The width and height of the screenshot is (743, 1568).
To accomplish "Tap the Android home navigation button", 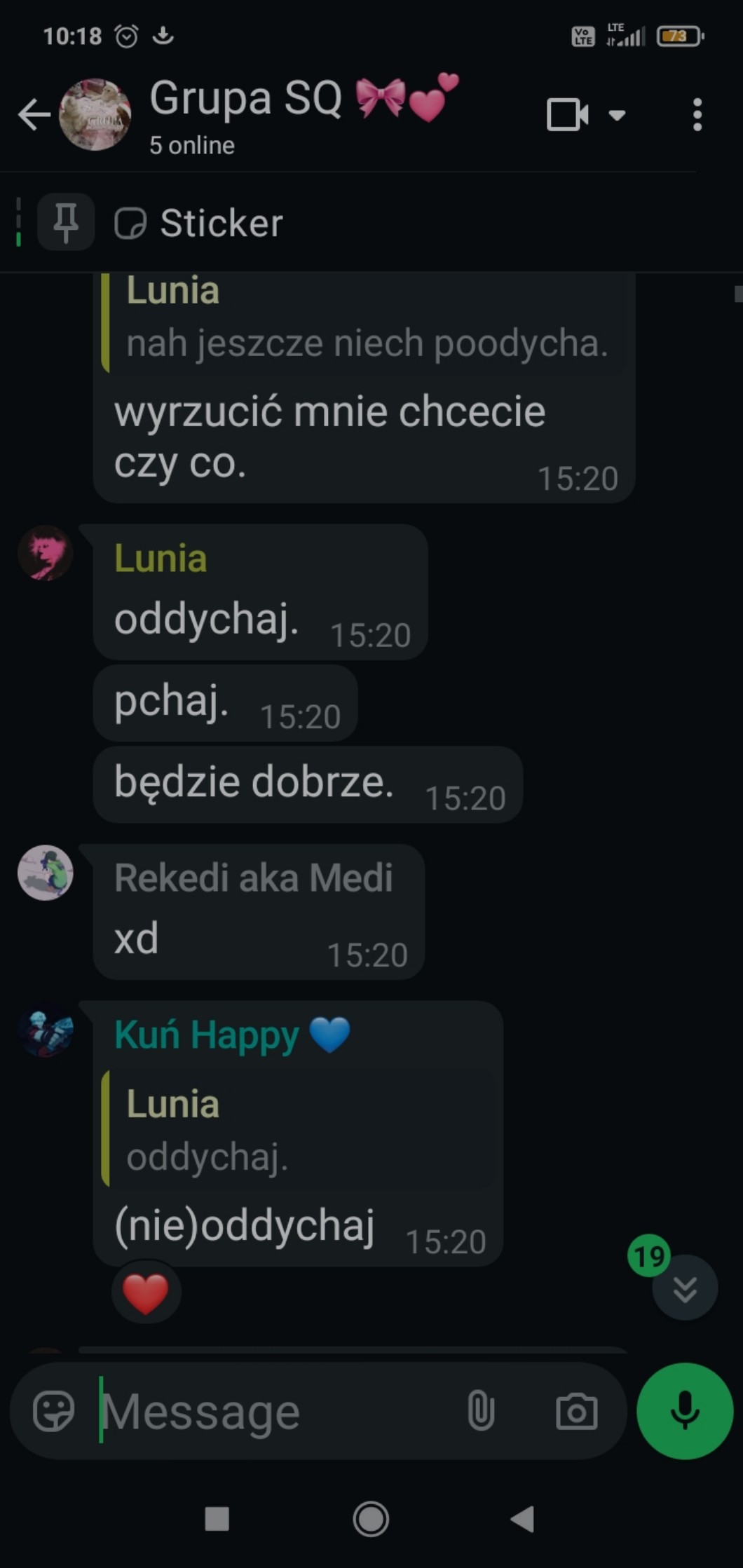I will 371,1519.
